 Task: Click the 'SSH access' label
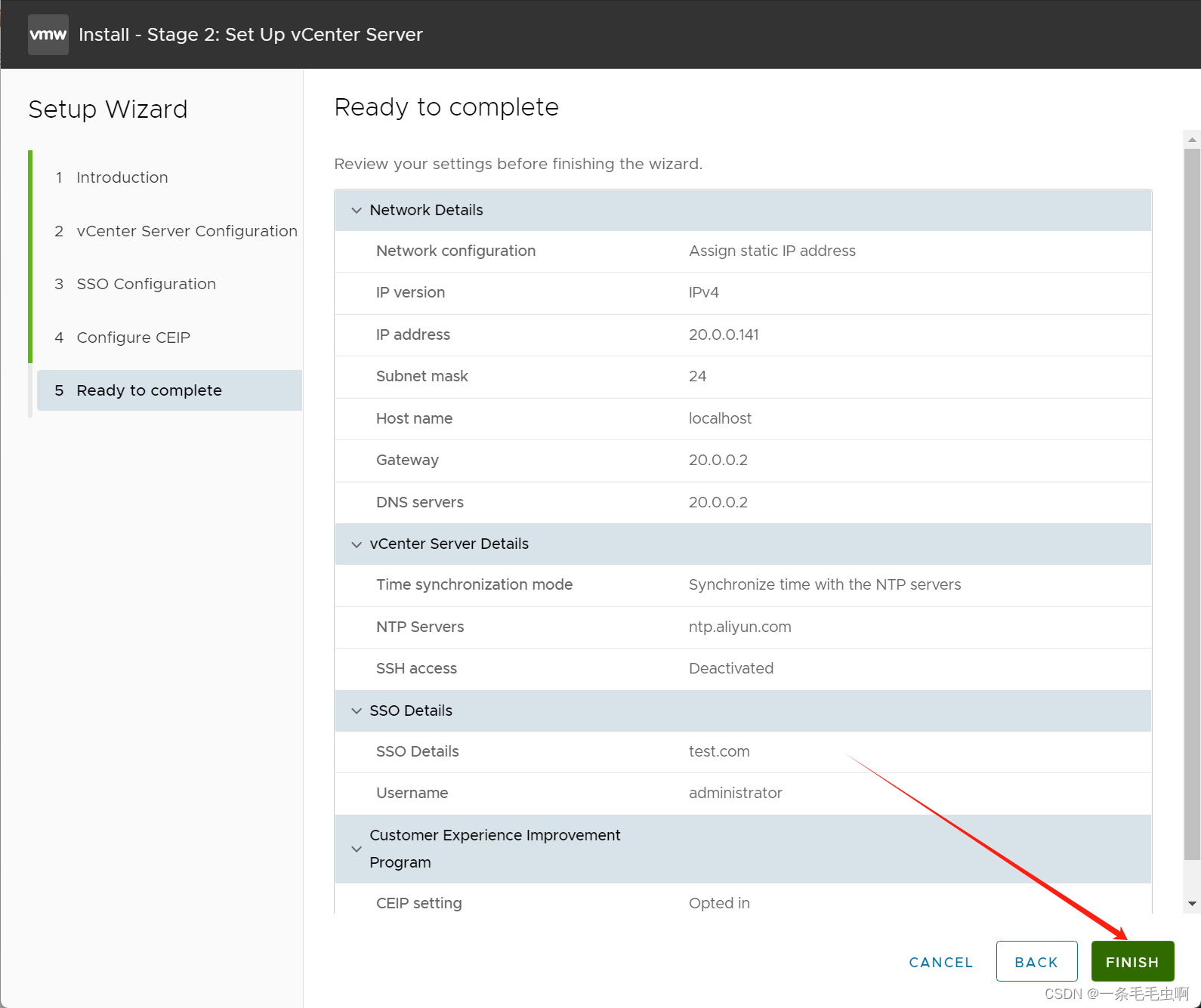pos(416,668)
